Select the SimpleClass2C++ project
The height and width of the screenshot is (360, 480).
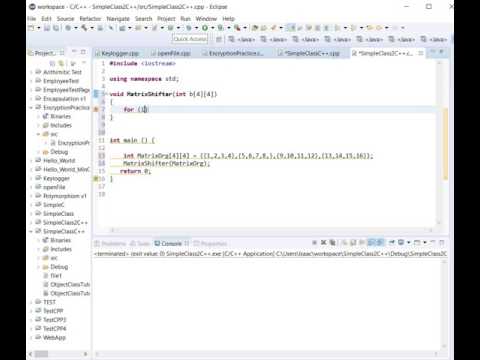[65, 222]
